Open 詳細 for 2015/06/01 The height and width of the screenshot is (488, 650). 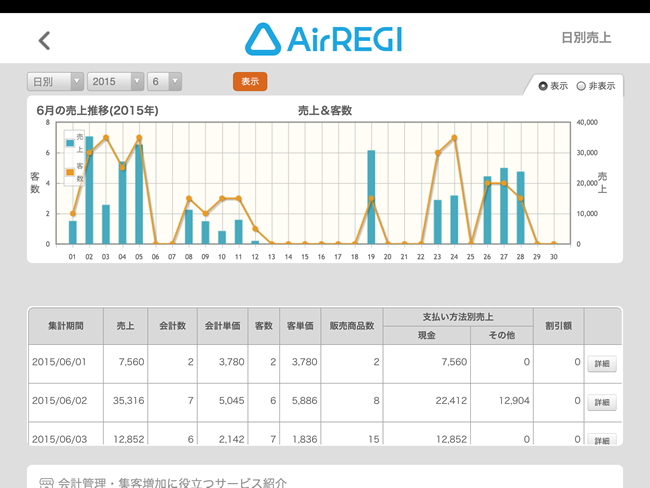(601, 364)
